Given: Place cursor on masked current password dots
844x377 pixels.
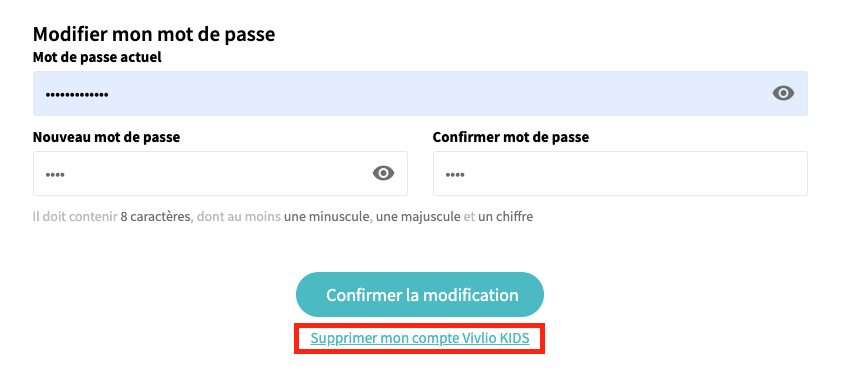Looking at the screenshot, I should point(76,95).
